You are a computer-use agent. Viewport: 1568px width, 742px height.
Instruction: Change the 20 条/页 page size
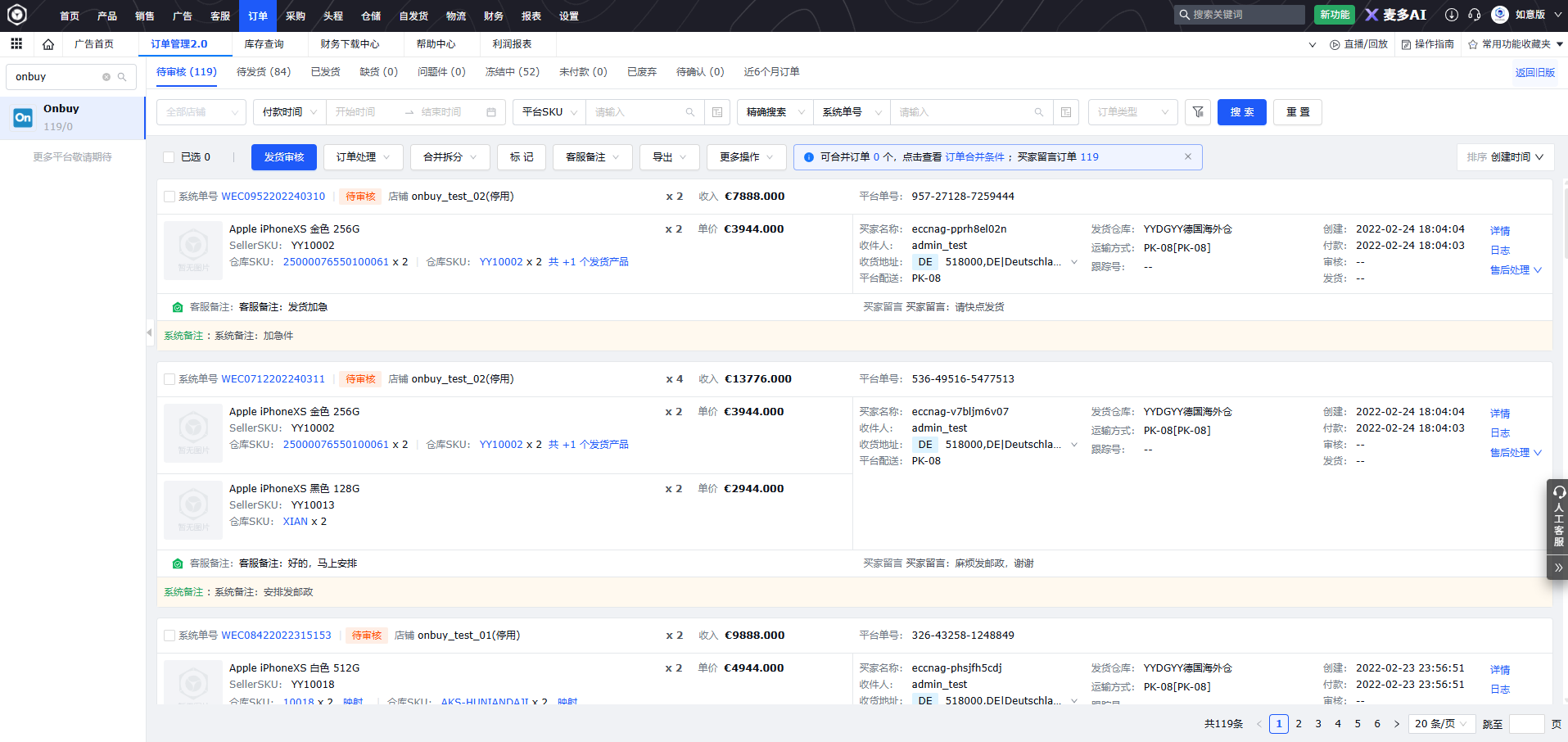click(x=1441, y=724)
